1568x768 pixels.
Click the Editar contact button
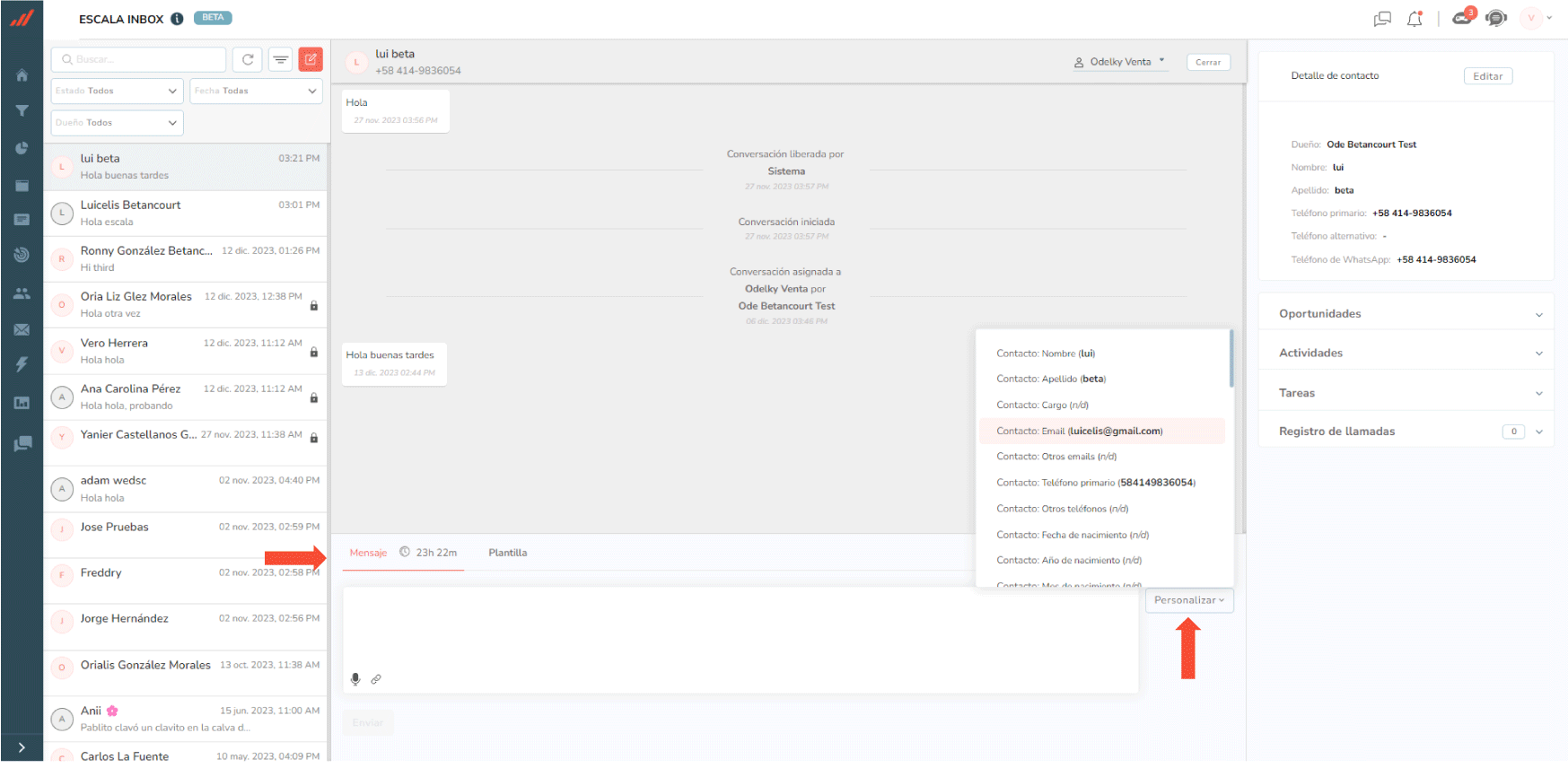[x=1487, y=76]
